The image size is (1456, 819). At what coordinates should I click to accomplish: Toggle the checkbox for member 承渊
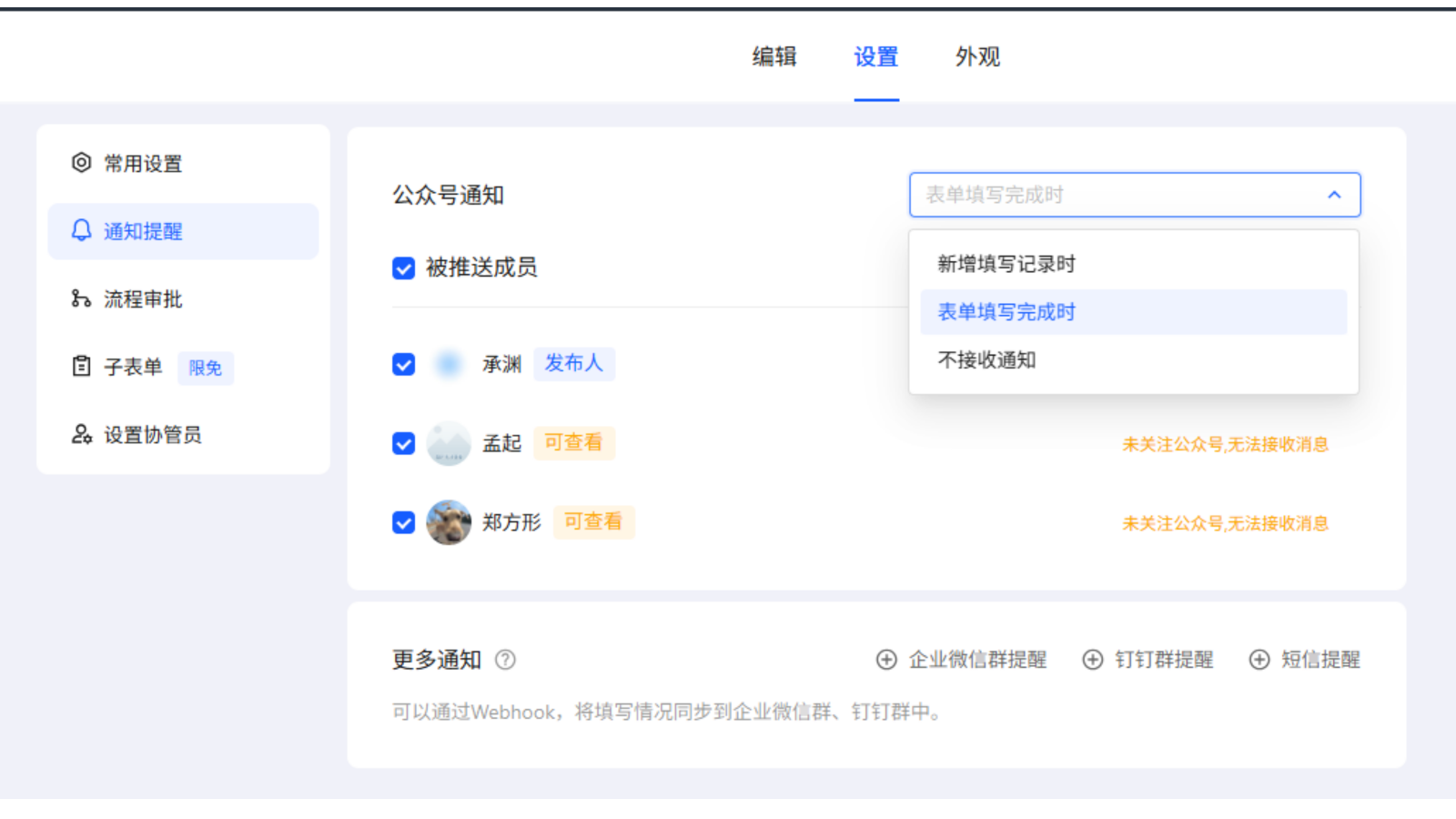click(x=403, y=365)
